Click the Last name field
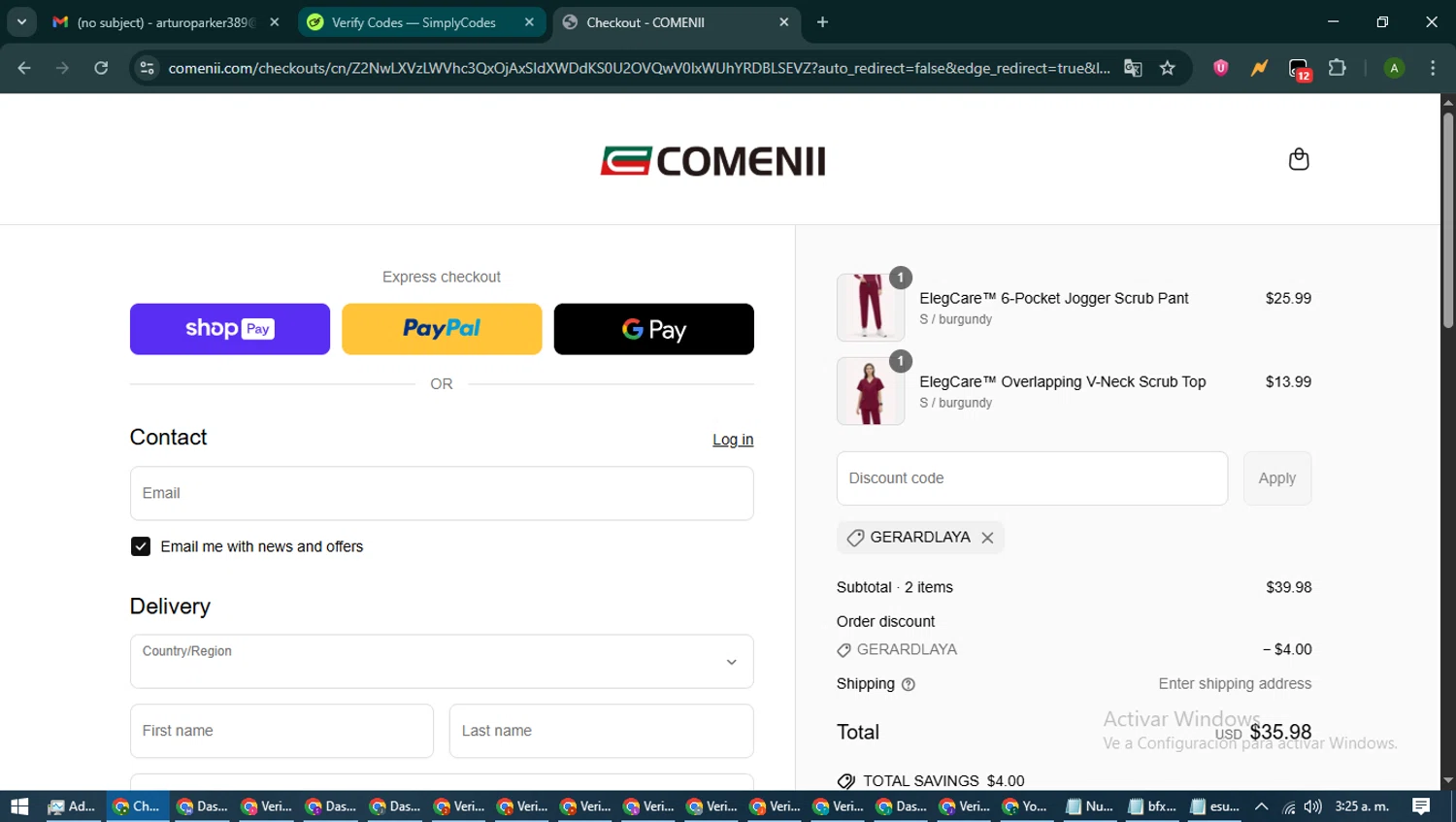This screenshot has width=1456, height=822. click(x=602, y=731)
